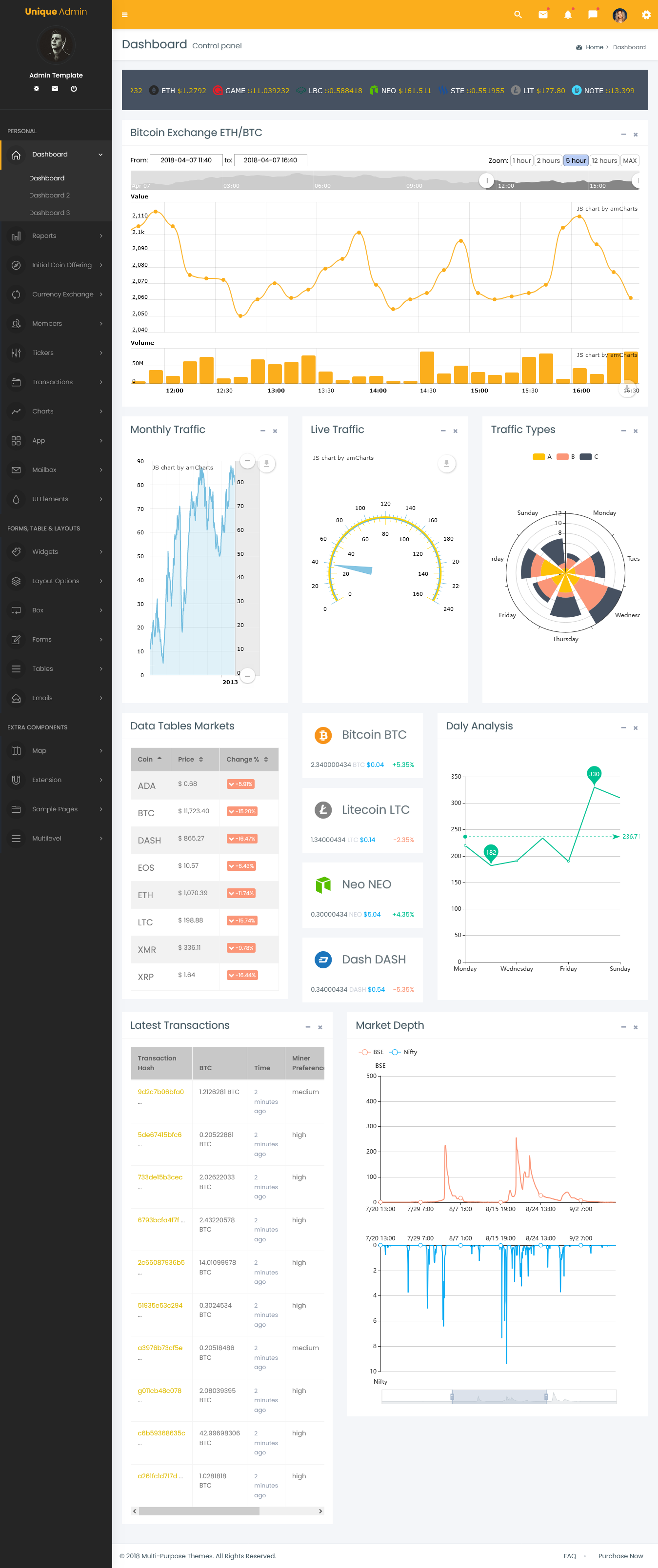Open the user avatar menu in header
This screenshot has height=1568, width=658.
[x=619, y=15]
